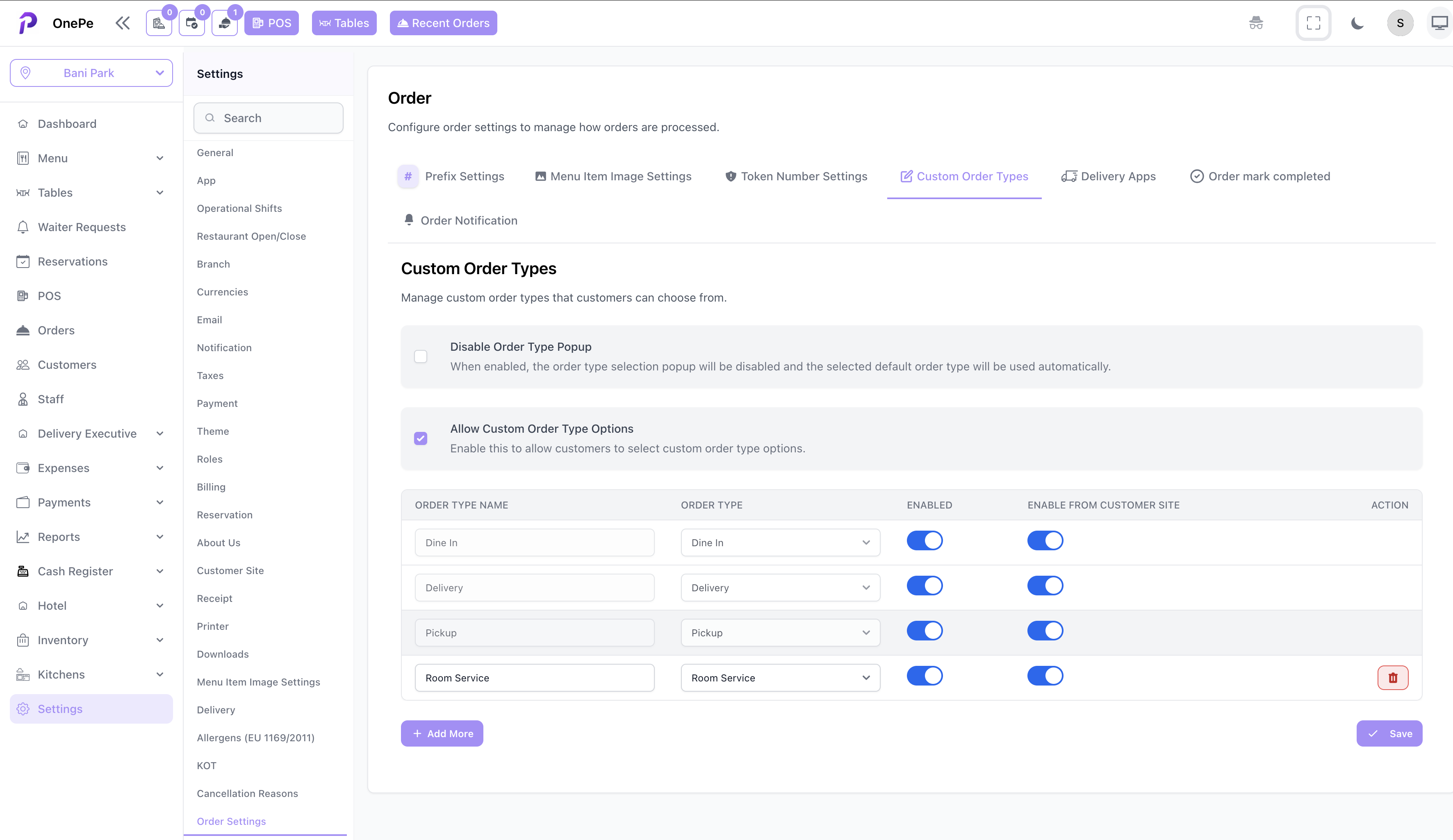Open the Taxes settings link
1453x840 pixels.
210,376
